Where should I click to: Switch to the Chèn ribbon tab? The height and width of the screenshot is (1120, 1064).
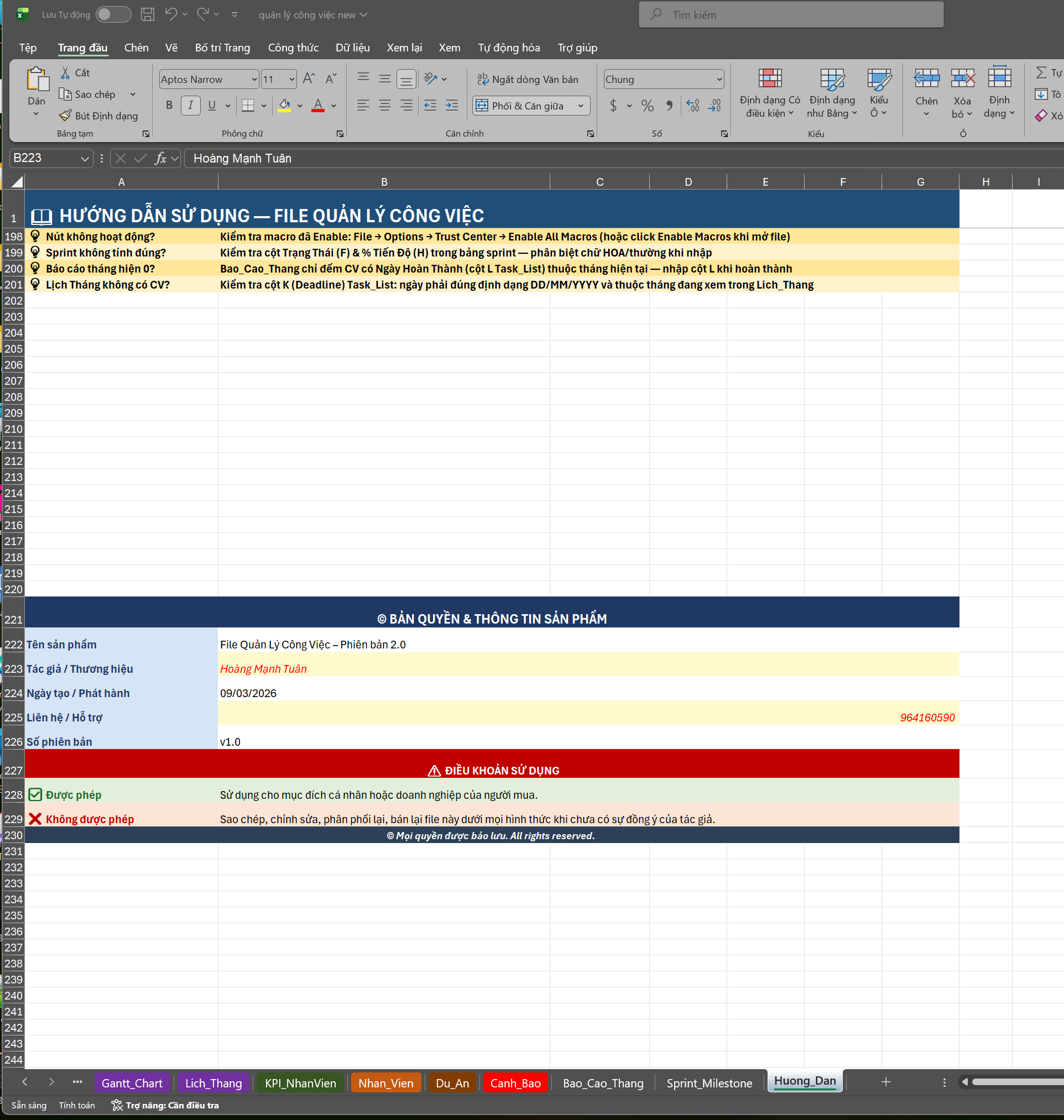136,48
